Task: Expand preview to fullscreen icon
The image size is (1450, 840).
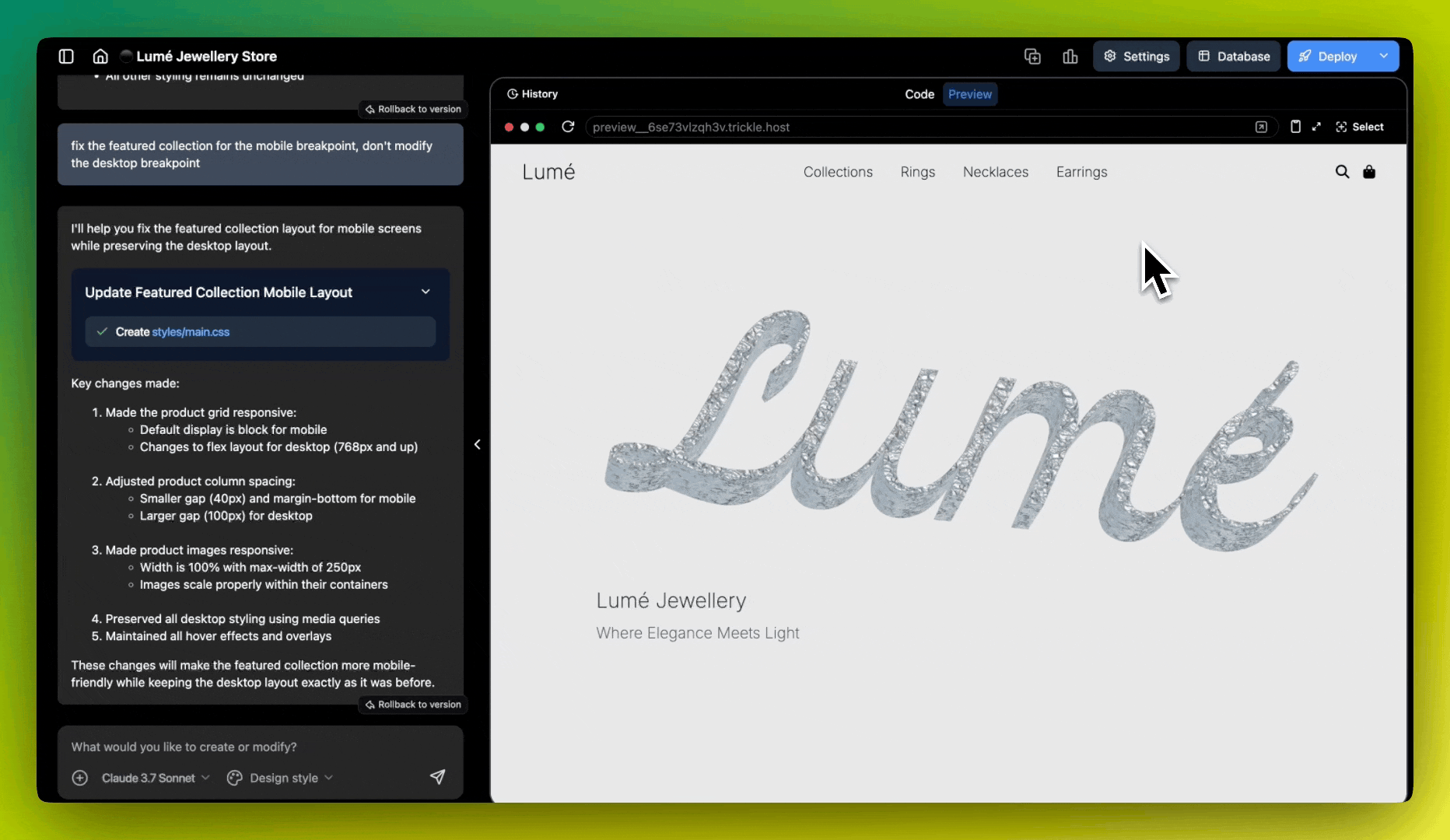Action: [x=1316, y=127]
